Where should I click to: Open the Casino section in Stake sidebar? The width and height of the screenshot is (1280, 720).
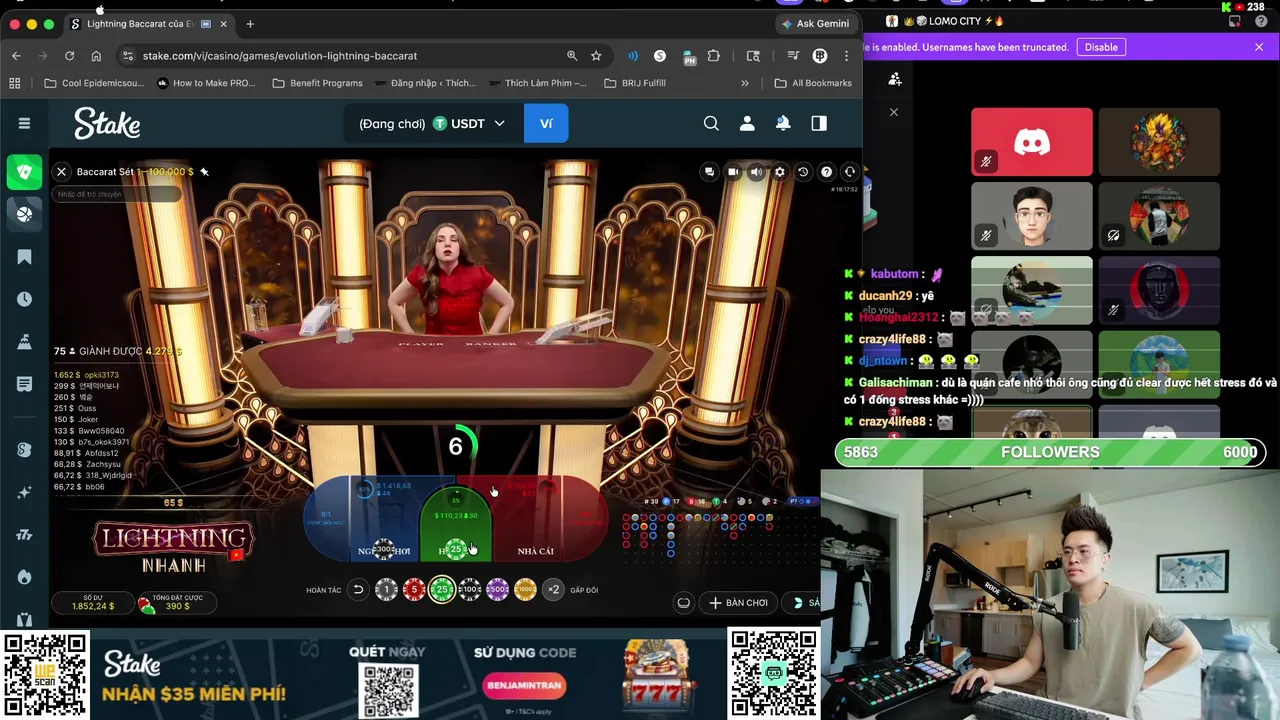(x=24, y=172)
